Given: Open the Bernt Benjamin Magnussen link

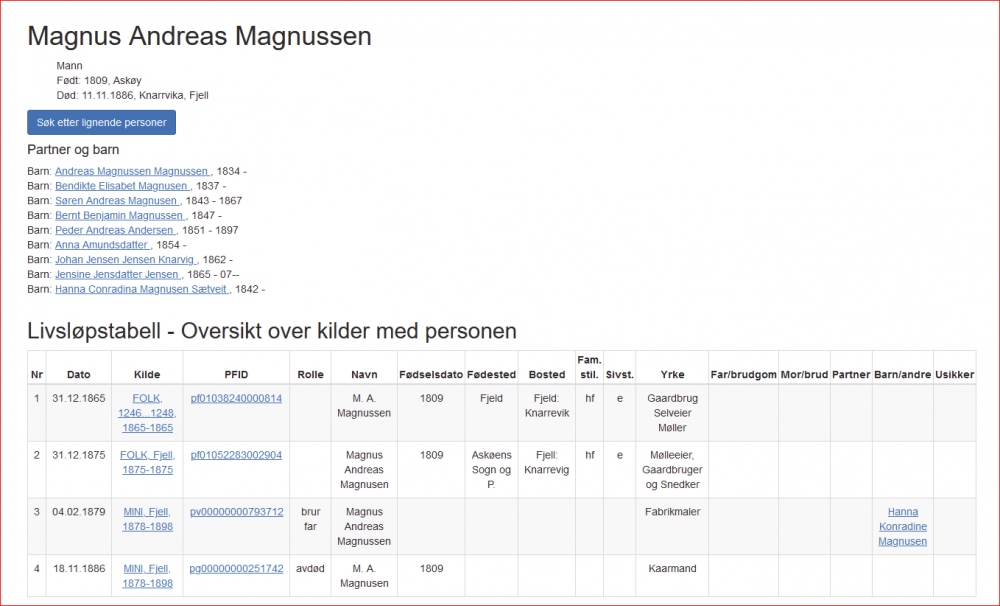Looking at the screenshot, I should (120, 215).
